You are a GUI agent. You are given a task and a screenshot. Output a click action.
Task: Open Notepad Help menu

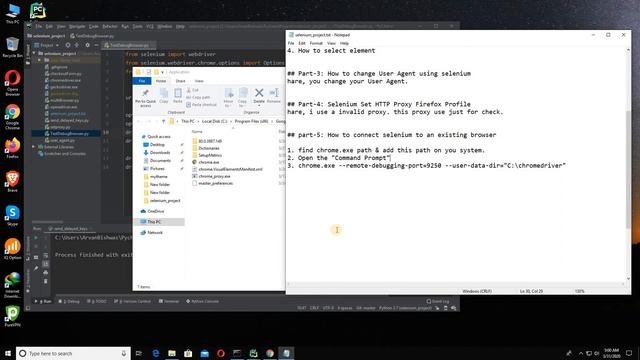click(344, 43)
